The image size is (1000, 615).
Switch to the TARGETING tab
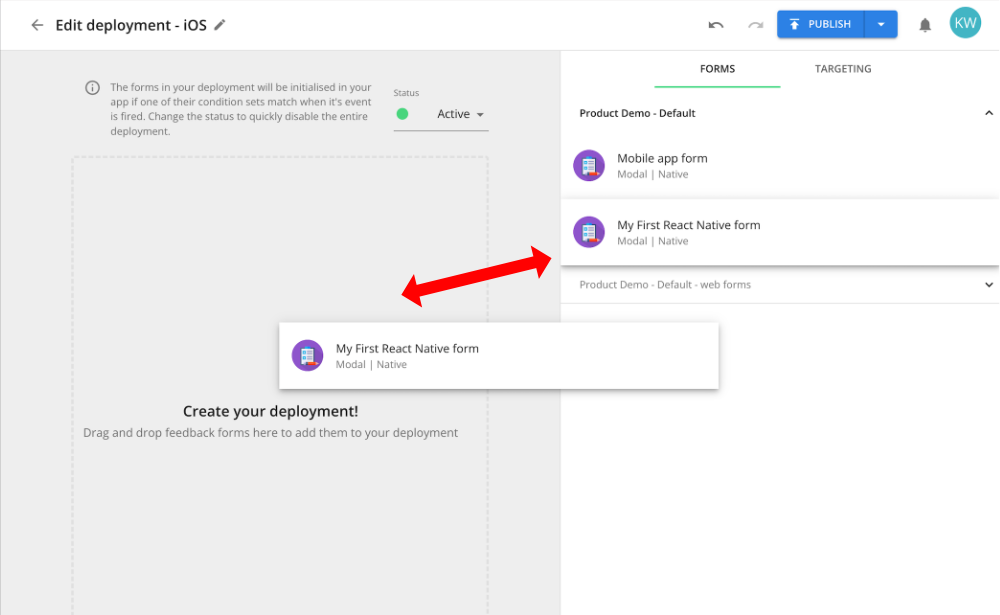[843, 69]
